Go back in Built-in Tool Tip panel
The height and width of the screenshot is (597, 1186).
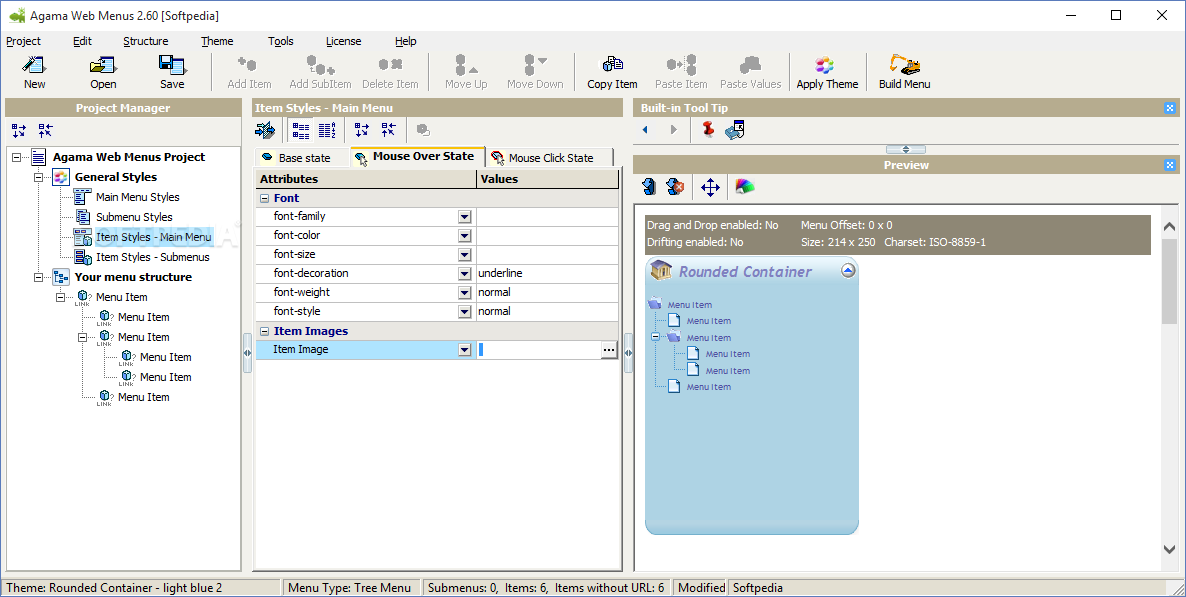click(x=645, y=130)
